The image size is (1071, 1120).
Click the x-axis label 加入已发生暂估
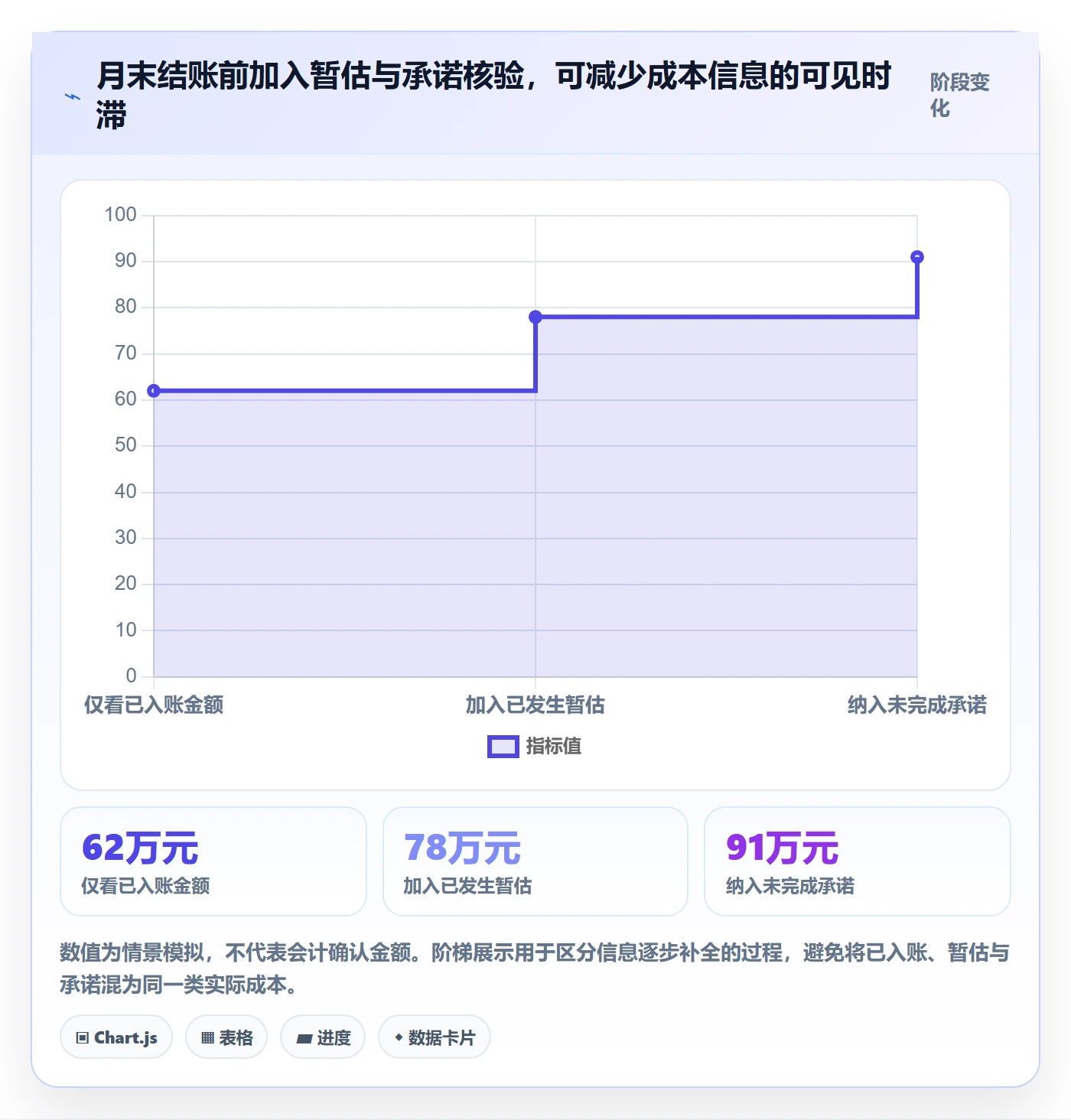click(x=535, y=705)
